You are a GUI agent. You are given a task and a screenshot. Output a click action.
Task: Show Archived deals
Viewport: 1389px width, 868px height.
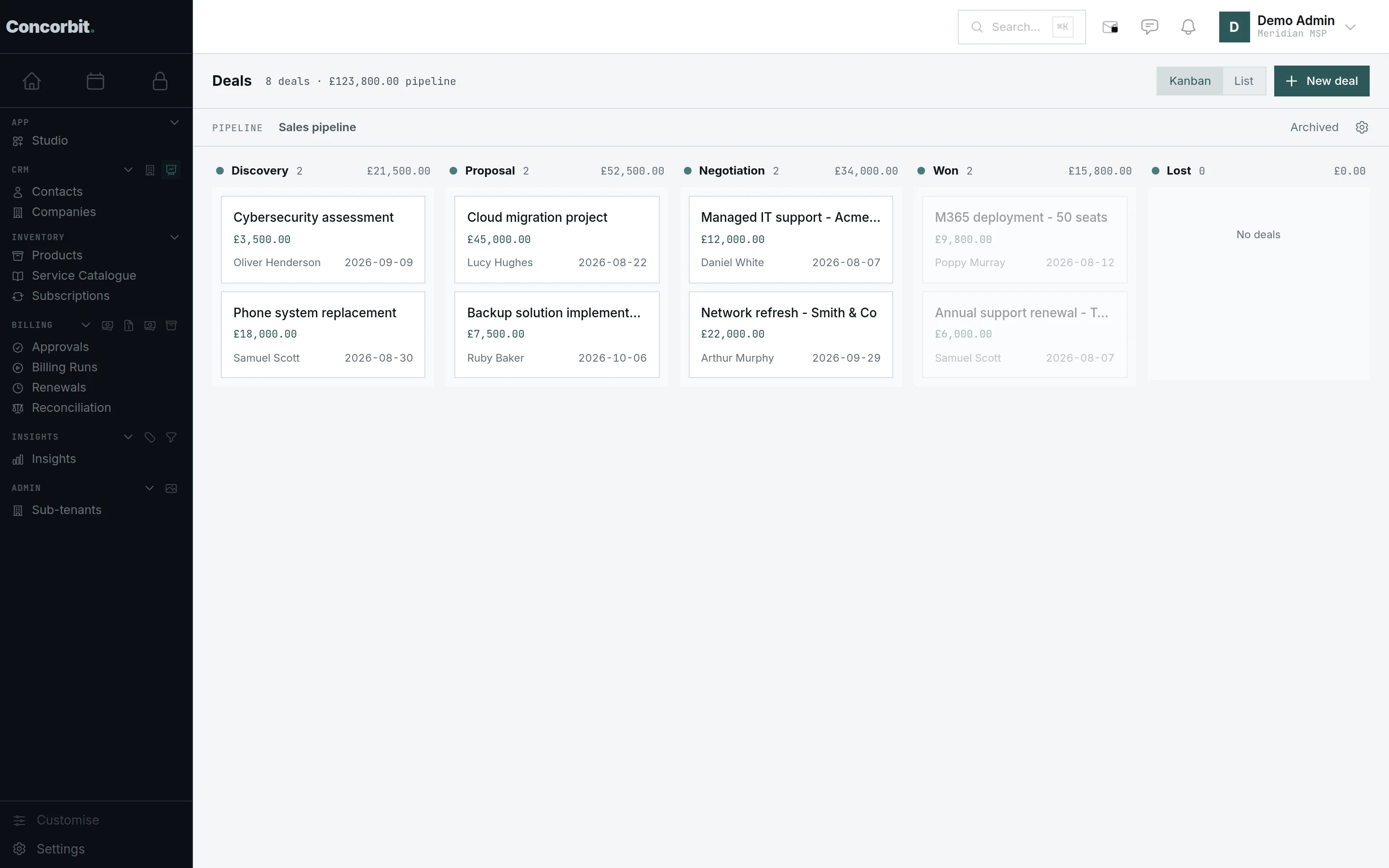(x=1314, y=127)
